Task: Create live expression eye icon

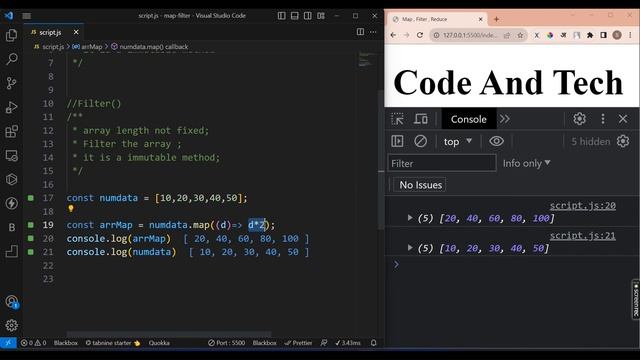Action: tap(496, 141)
